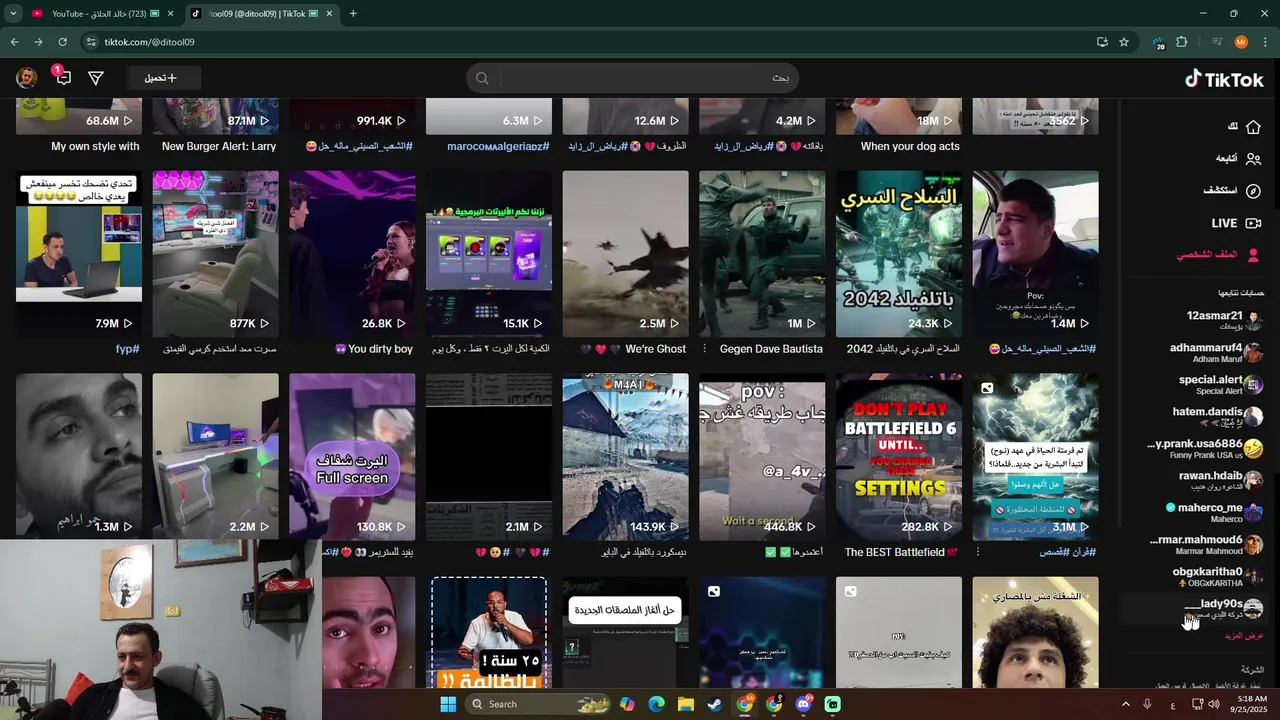This screenshot has width=1280, height=720.
Task: Open the browser extensions puzzle icon
Action: pos(1182,42)
